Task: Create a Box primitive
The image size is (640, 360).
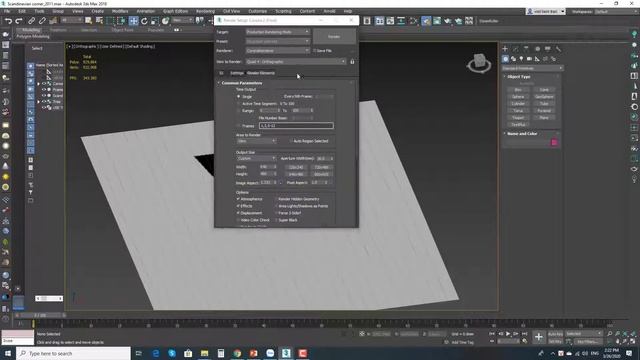Action: [x=518, y=90]
